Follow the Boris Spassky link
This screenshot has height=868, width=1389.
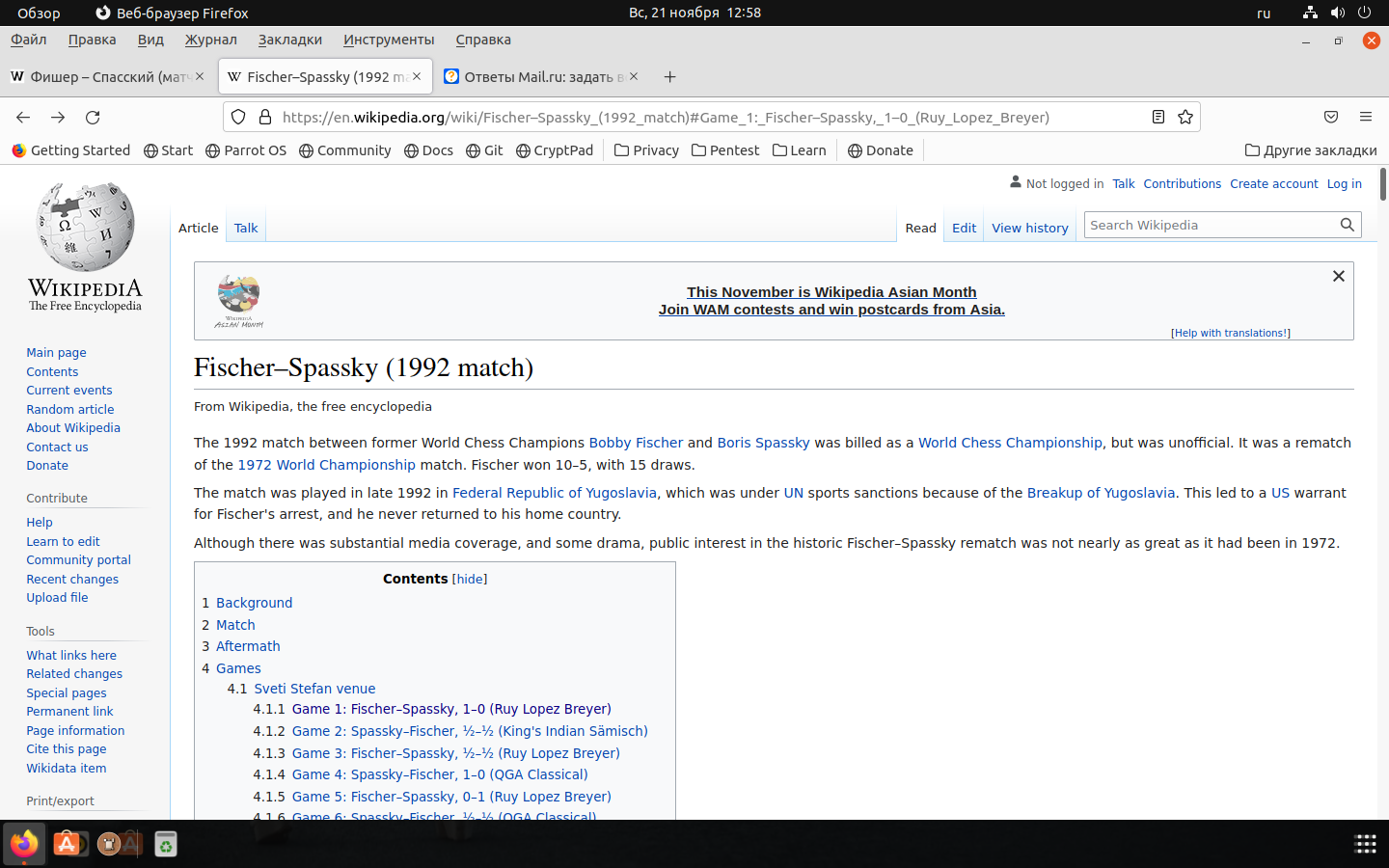763,443
